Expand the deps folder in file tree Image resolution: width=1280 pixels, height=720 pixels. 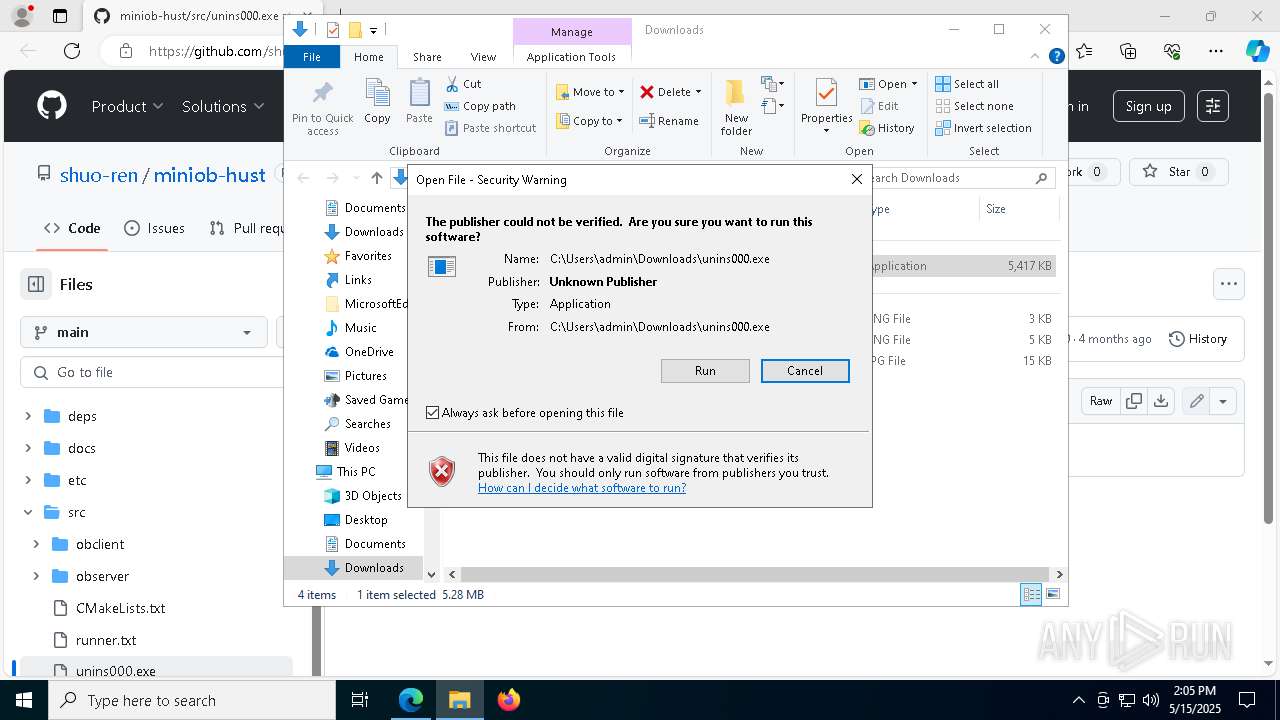pyautogui.click(x=28, y=416)
